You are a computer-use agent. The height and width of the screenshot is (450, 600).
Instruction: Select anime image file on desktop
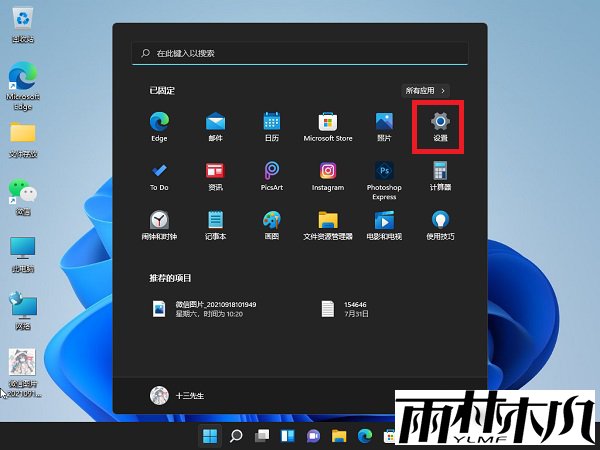(x=23, y=373)
